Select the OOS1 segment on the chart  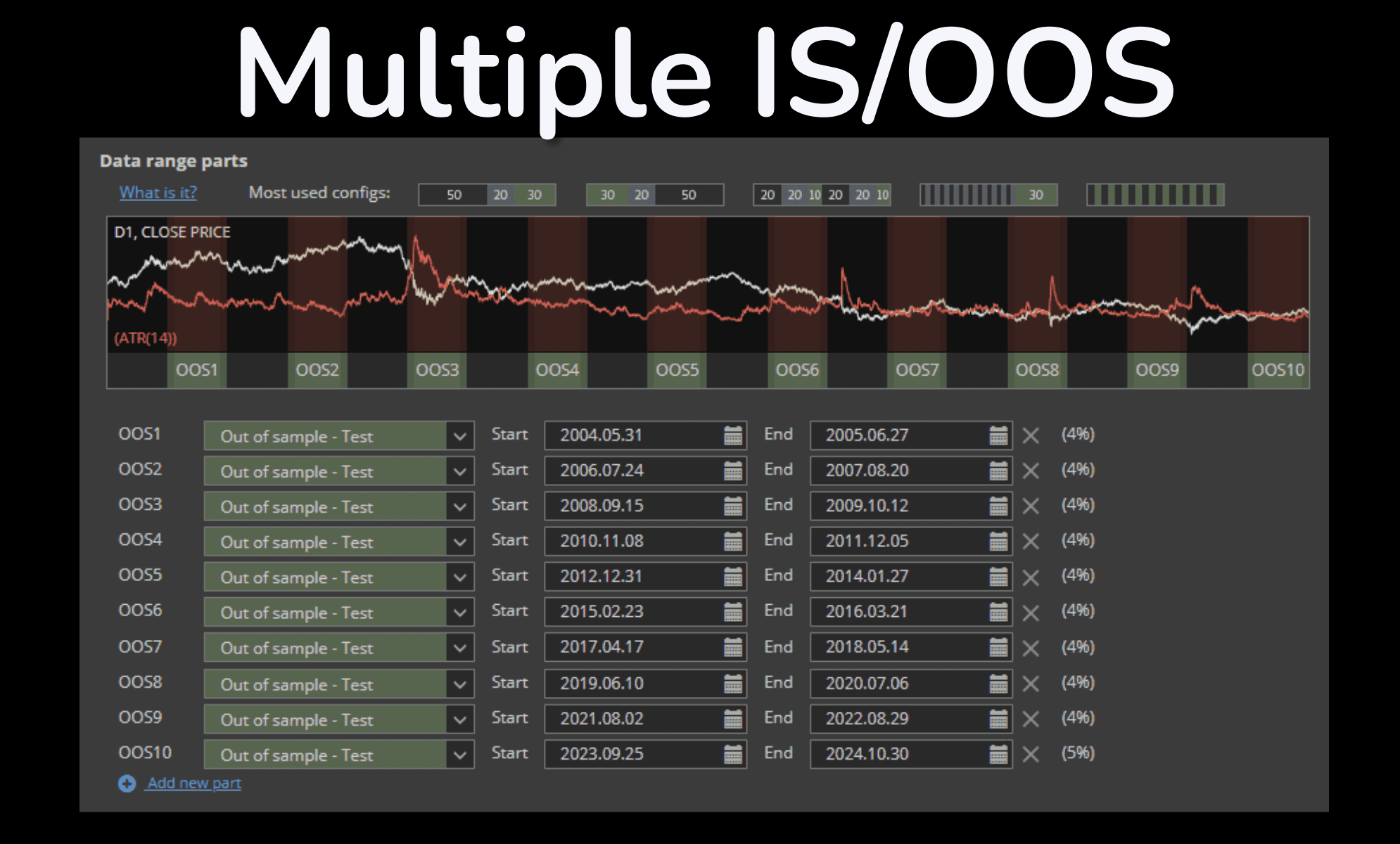[197, 370]
